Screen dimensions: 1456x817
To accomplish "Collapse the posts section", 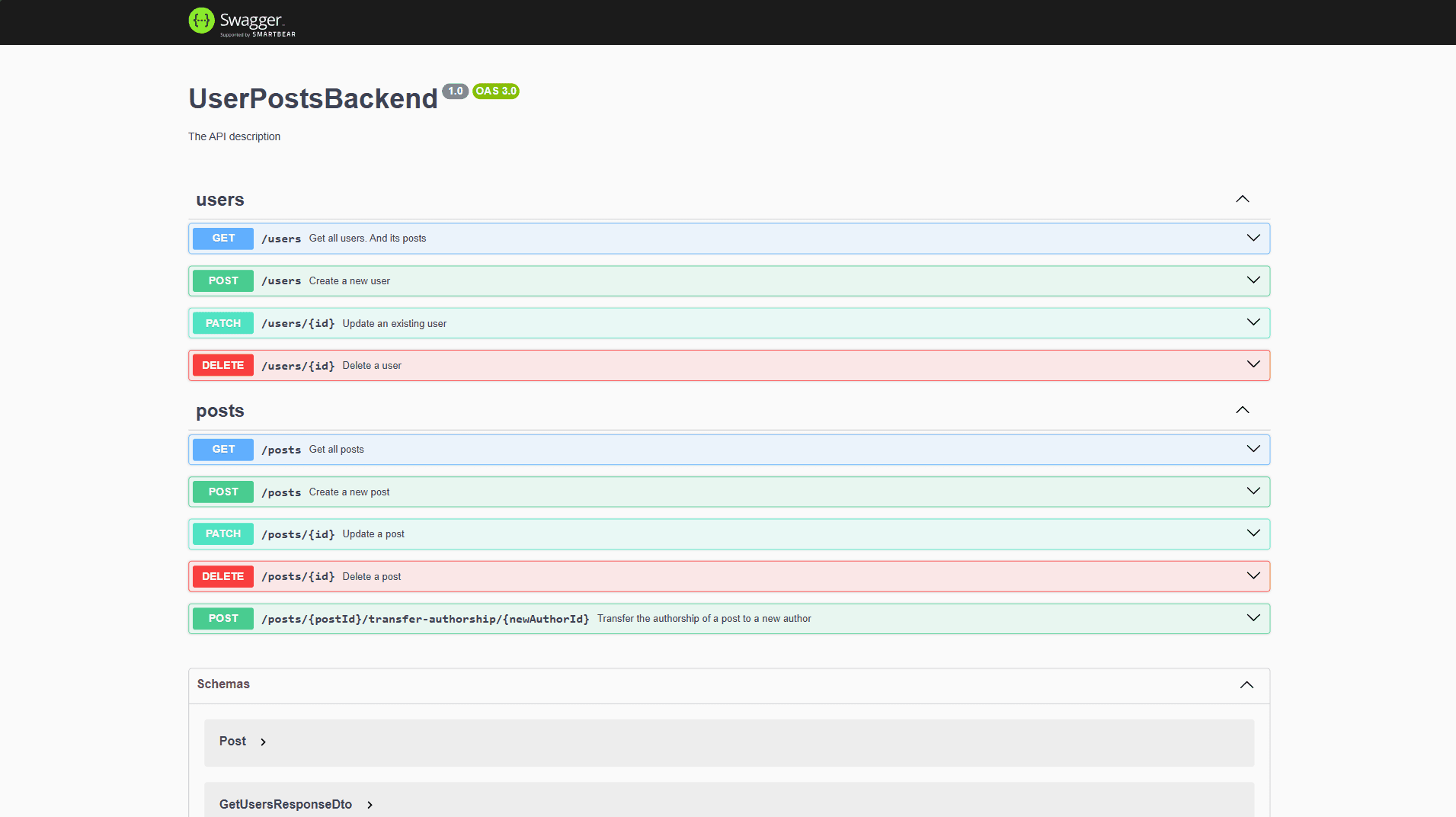I will click(1242, 410).
